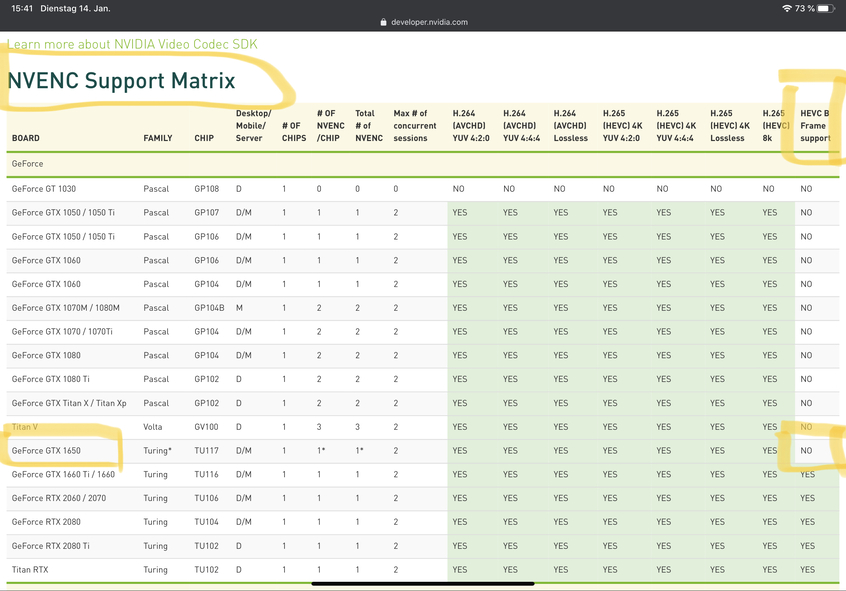Click the # OF NVENC /CHIP header
846x591 pixels.
tap(331, 126)
